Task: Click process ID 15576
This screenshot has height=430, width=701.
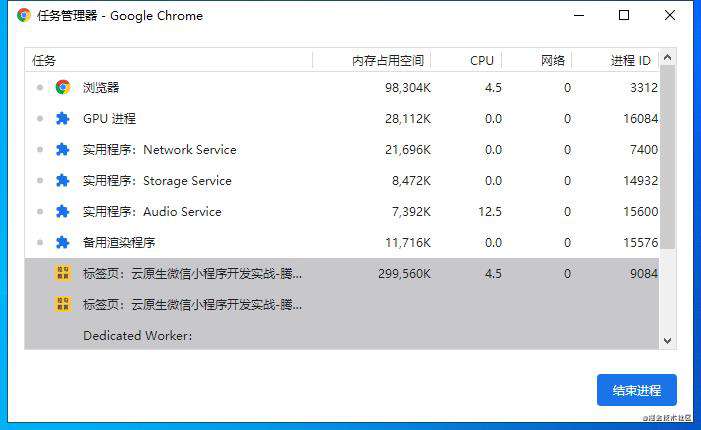Action: pos(641,242)
